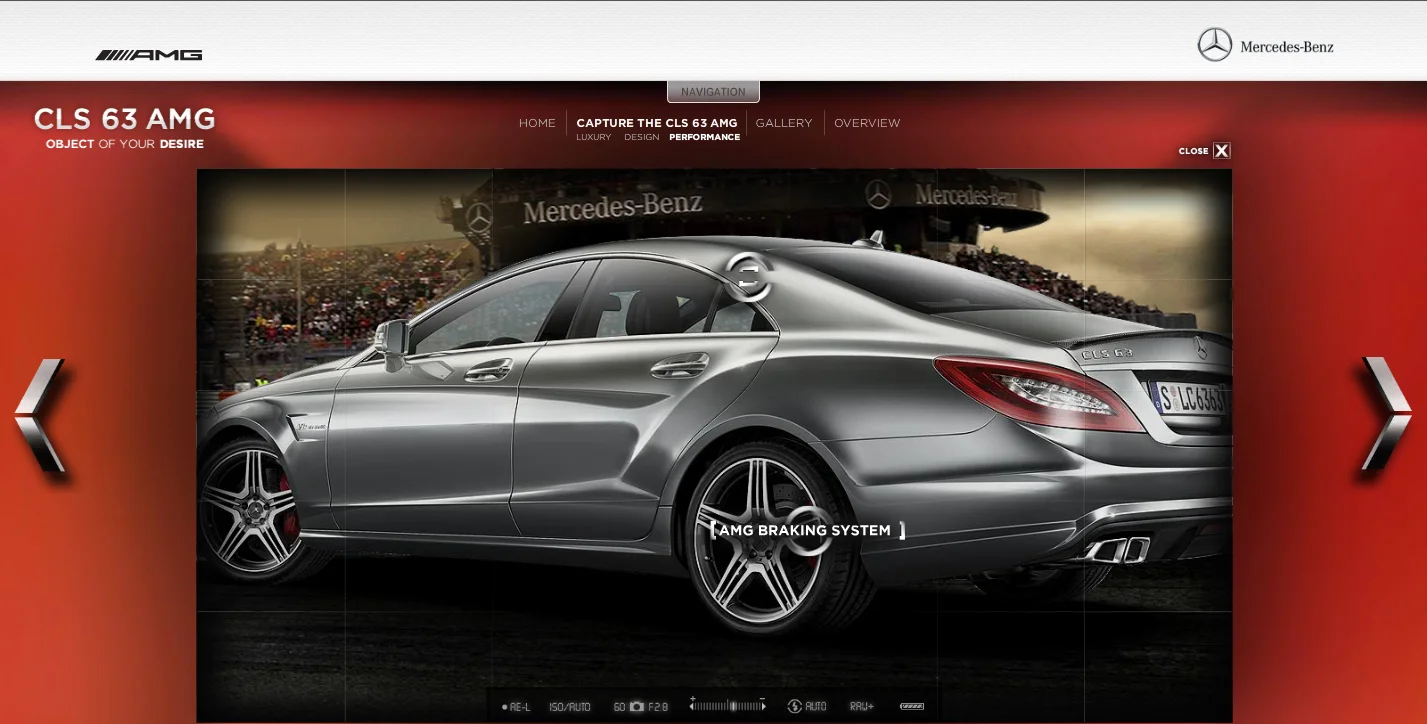The width and height of the screenshot is (1427, 724).
Task: Click the battery indicator icon
Action: pos(912,706)
